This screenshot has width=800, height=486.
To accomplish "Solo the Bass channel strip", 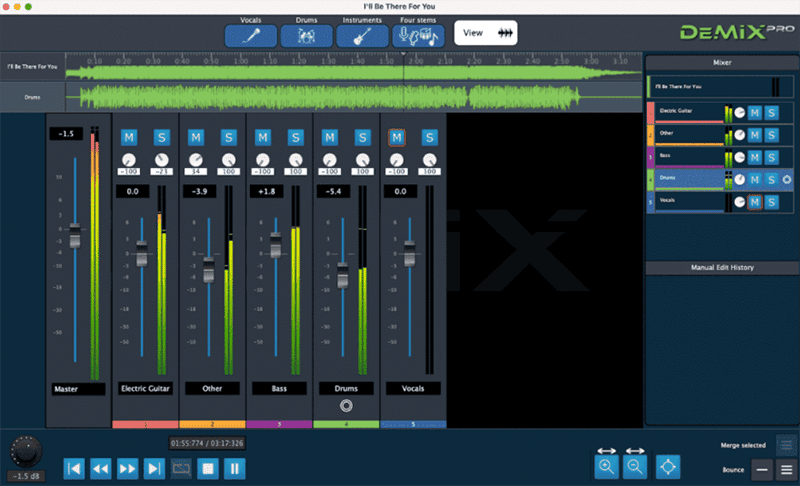I will tap(295, 137).
